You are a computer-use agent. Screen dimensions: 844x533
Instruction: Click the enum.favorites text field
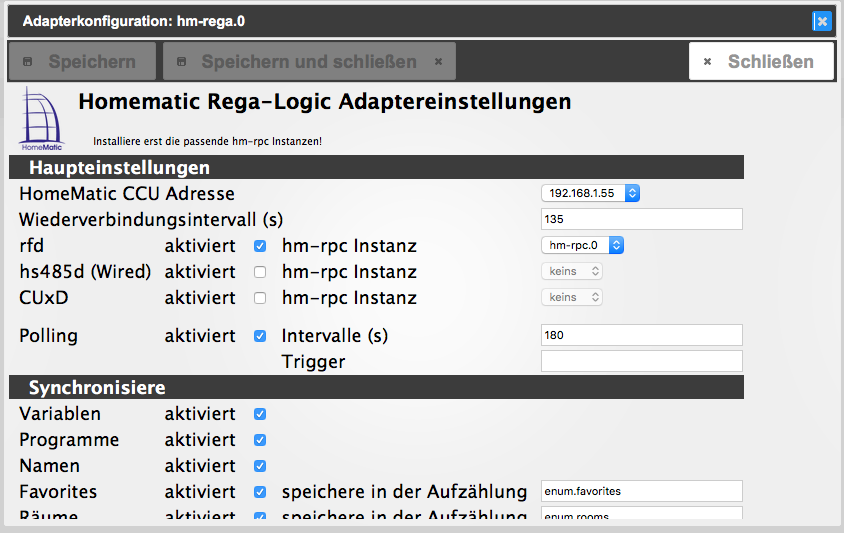tap(641, 491)
